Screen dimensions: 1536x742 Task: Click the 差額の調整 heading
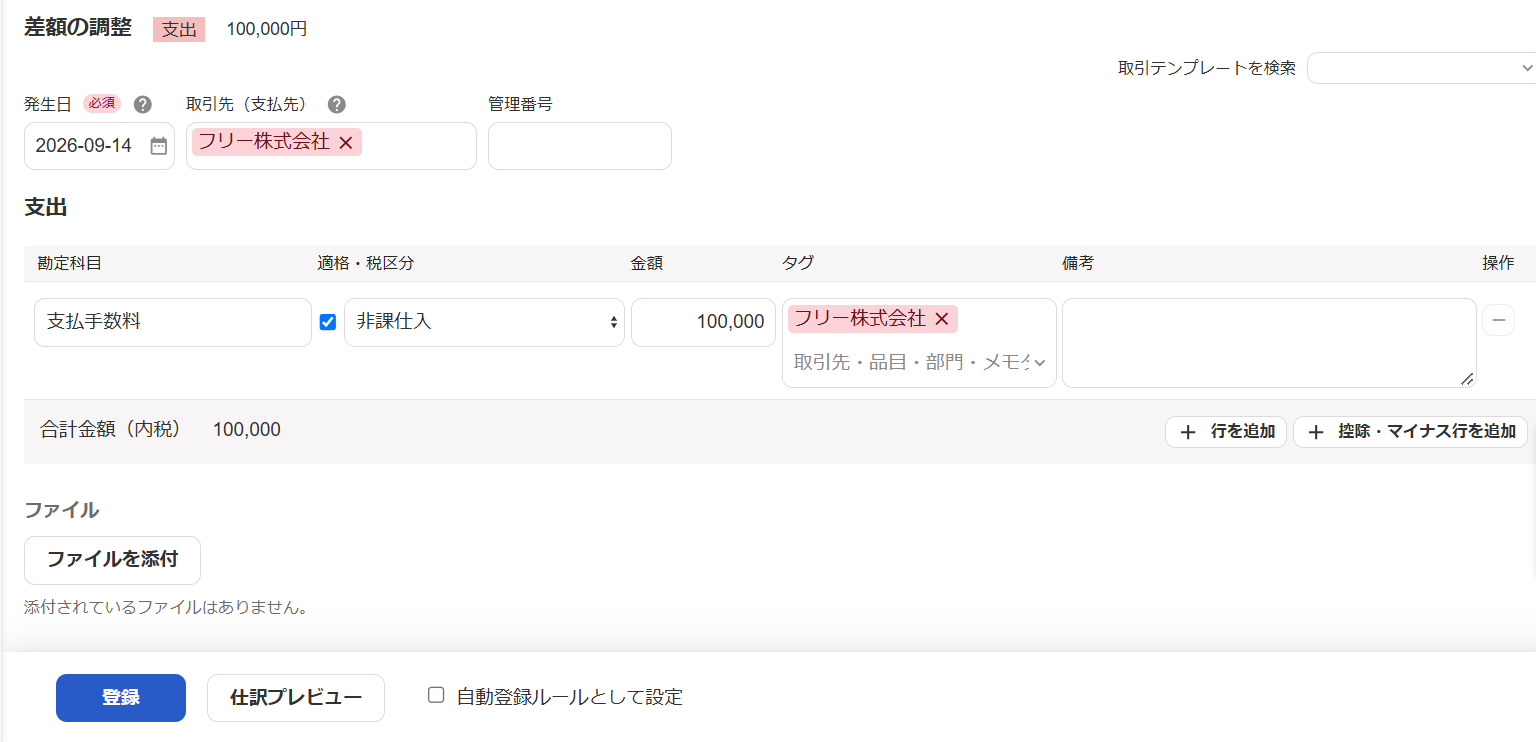[78, 28]
